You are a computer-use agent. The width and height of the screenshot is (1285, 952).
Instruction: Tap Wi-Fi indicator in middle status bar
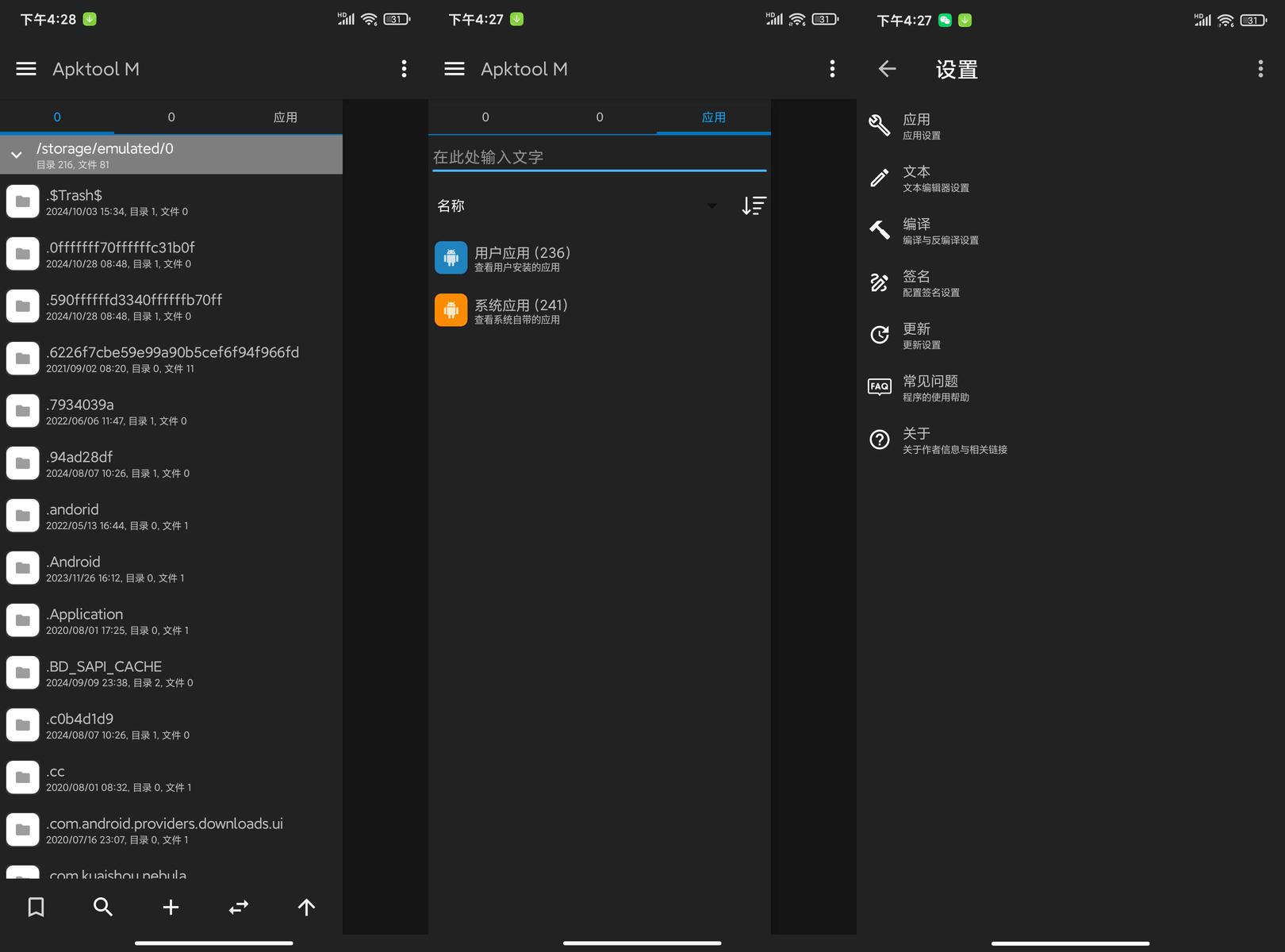click(797, 19)
